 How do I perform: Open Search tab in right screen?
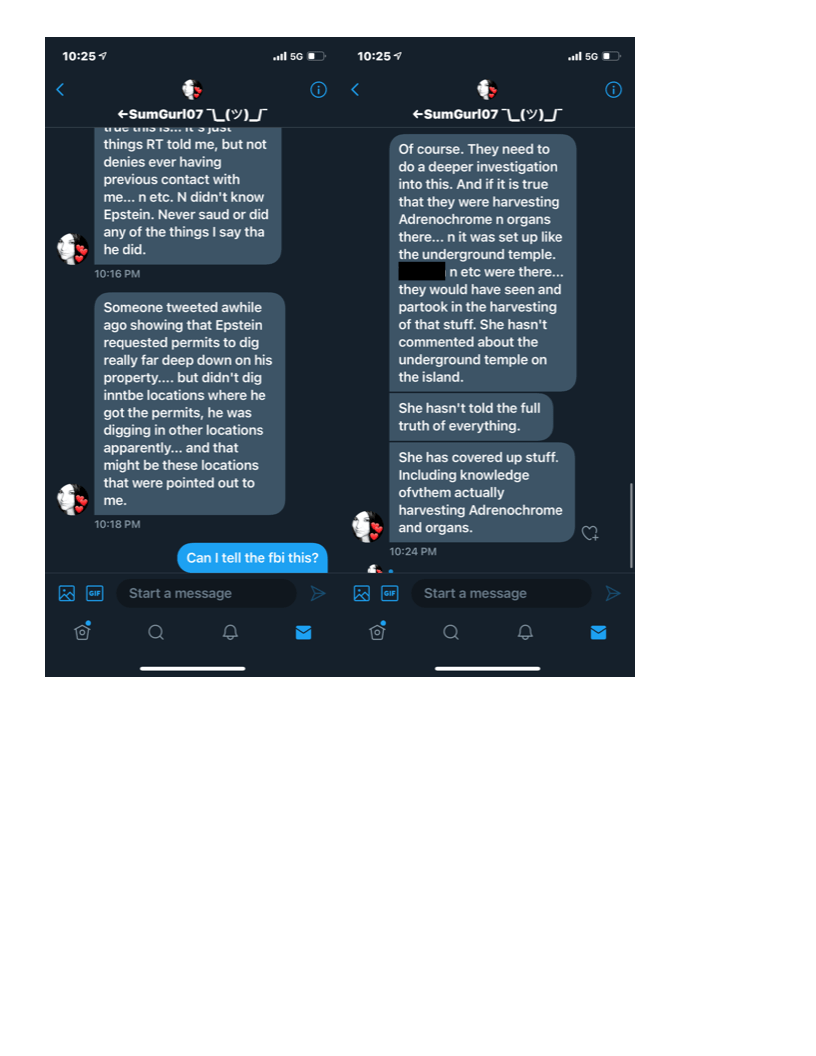point(451,632)
